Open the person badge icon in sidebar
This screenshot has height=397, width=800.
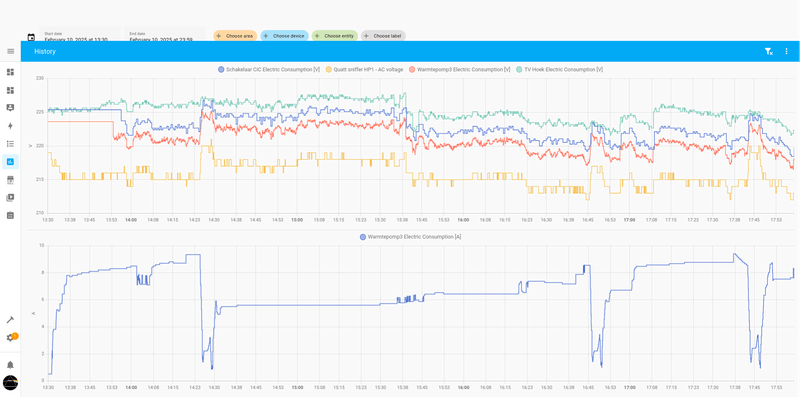coord(10,108)
